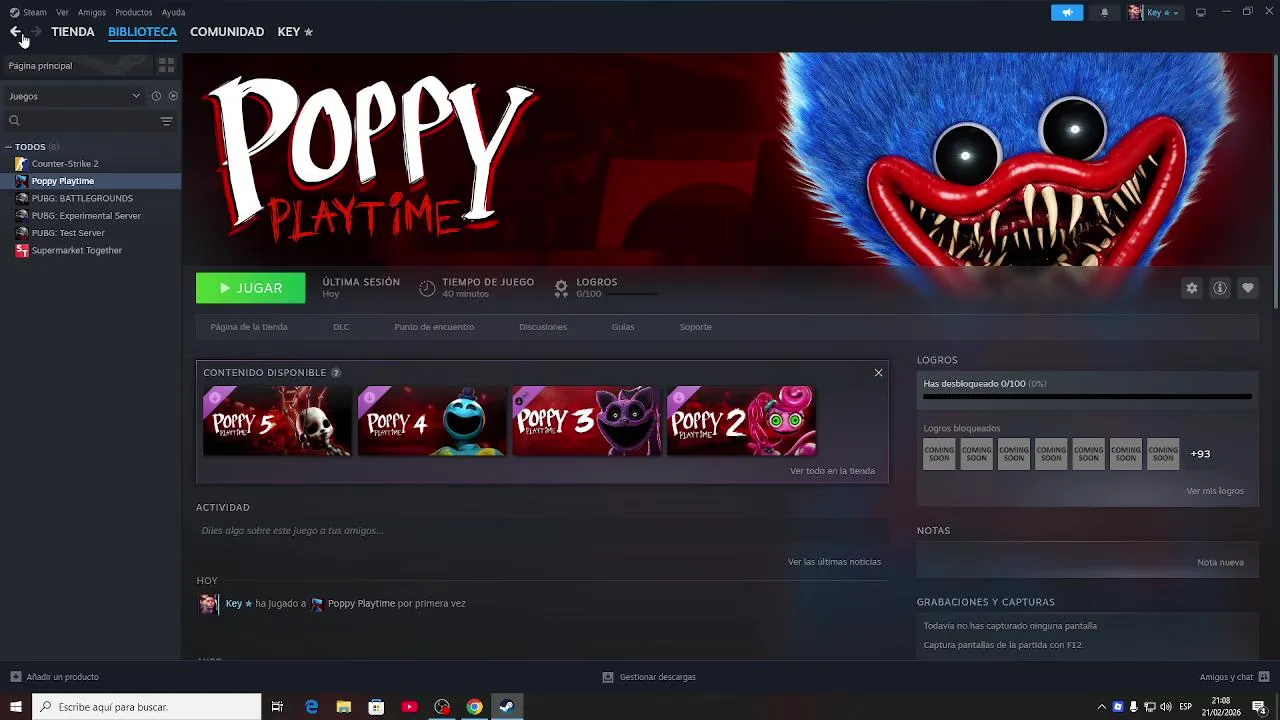Viewport: 1280px width, 720px height.
Task: Show recent games clock filter
Action: [156, 96]
